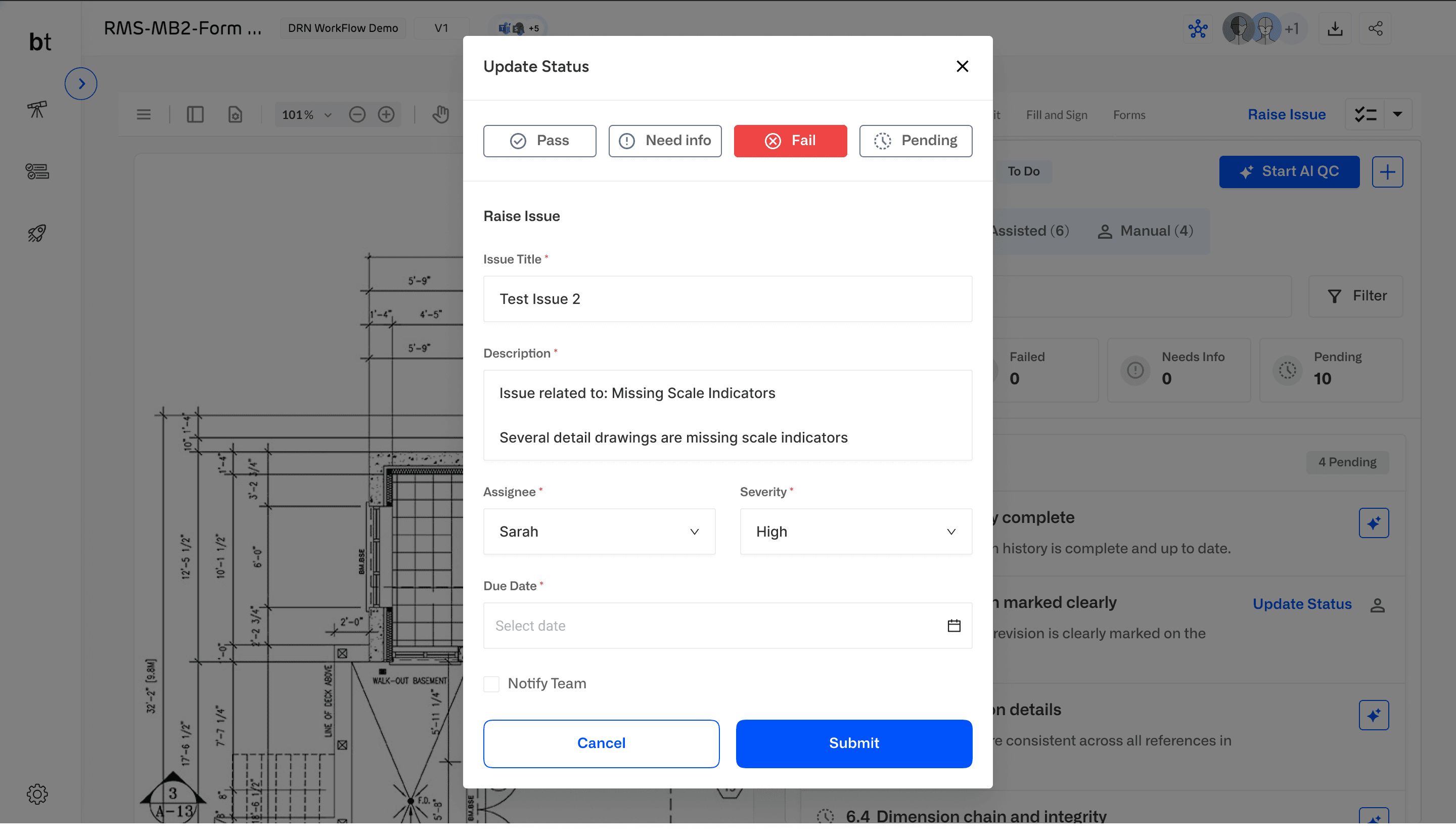Click the document page settings icon

(x=236, y=115)
